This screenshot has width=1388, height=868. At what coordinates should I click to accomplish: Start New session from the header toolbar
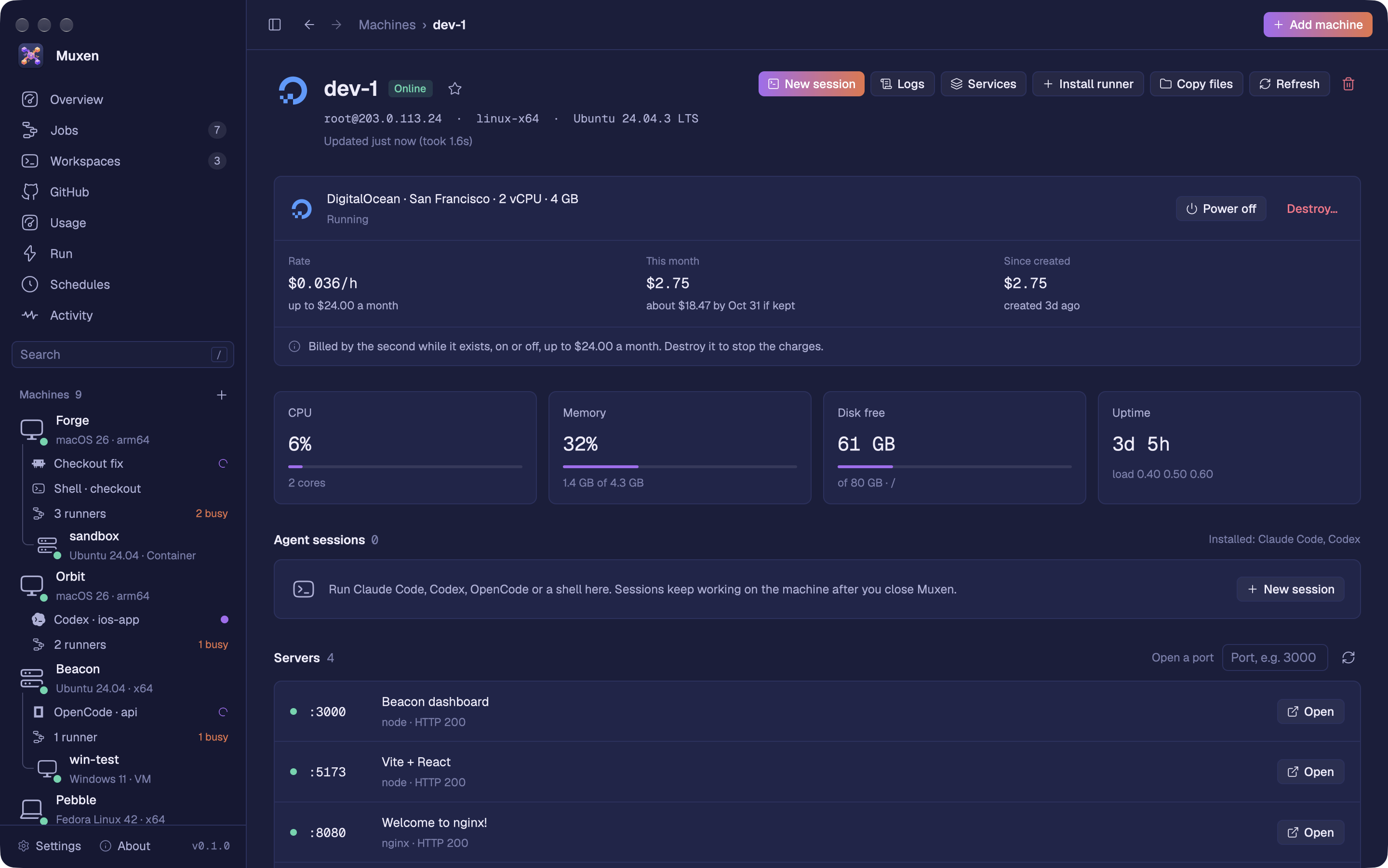811,84
